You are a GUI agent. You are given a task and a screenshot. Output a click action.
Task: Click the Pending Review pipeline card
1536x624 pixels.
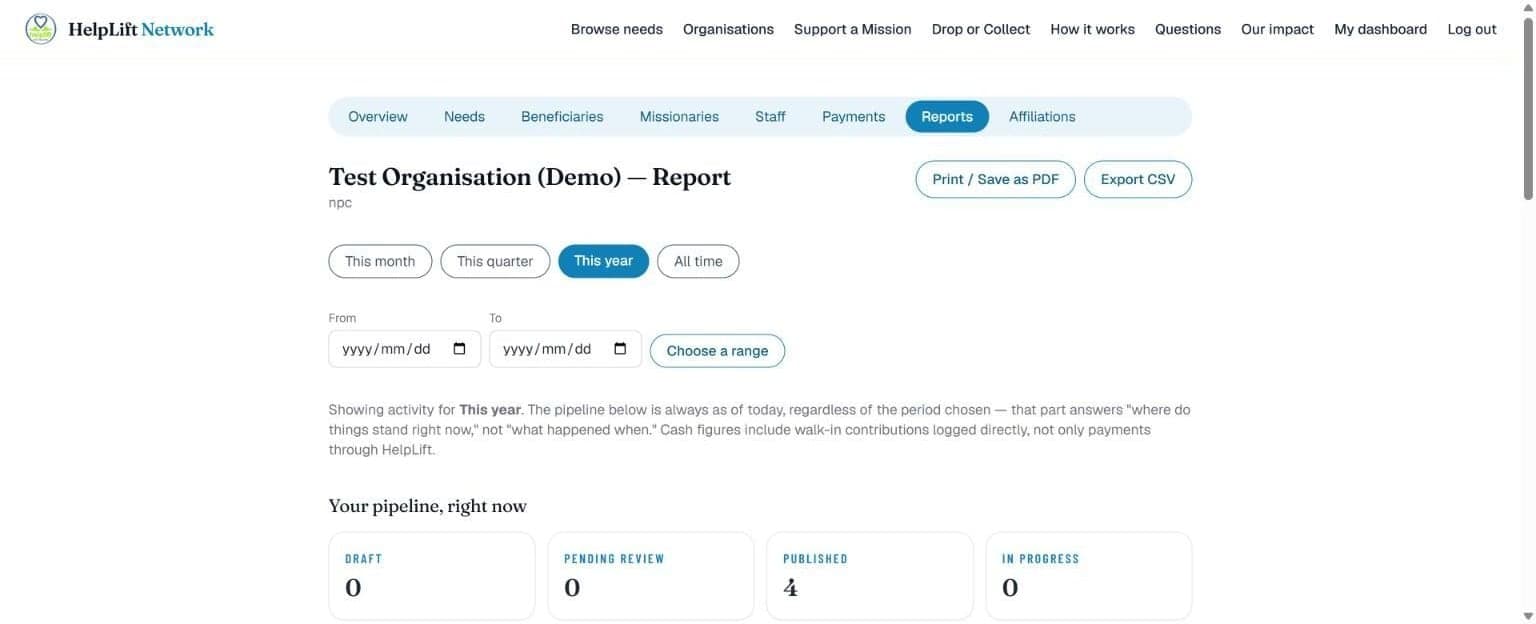pyautogui.click(x=651, y=576)
